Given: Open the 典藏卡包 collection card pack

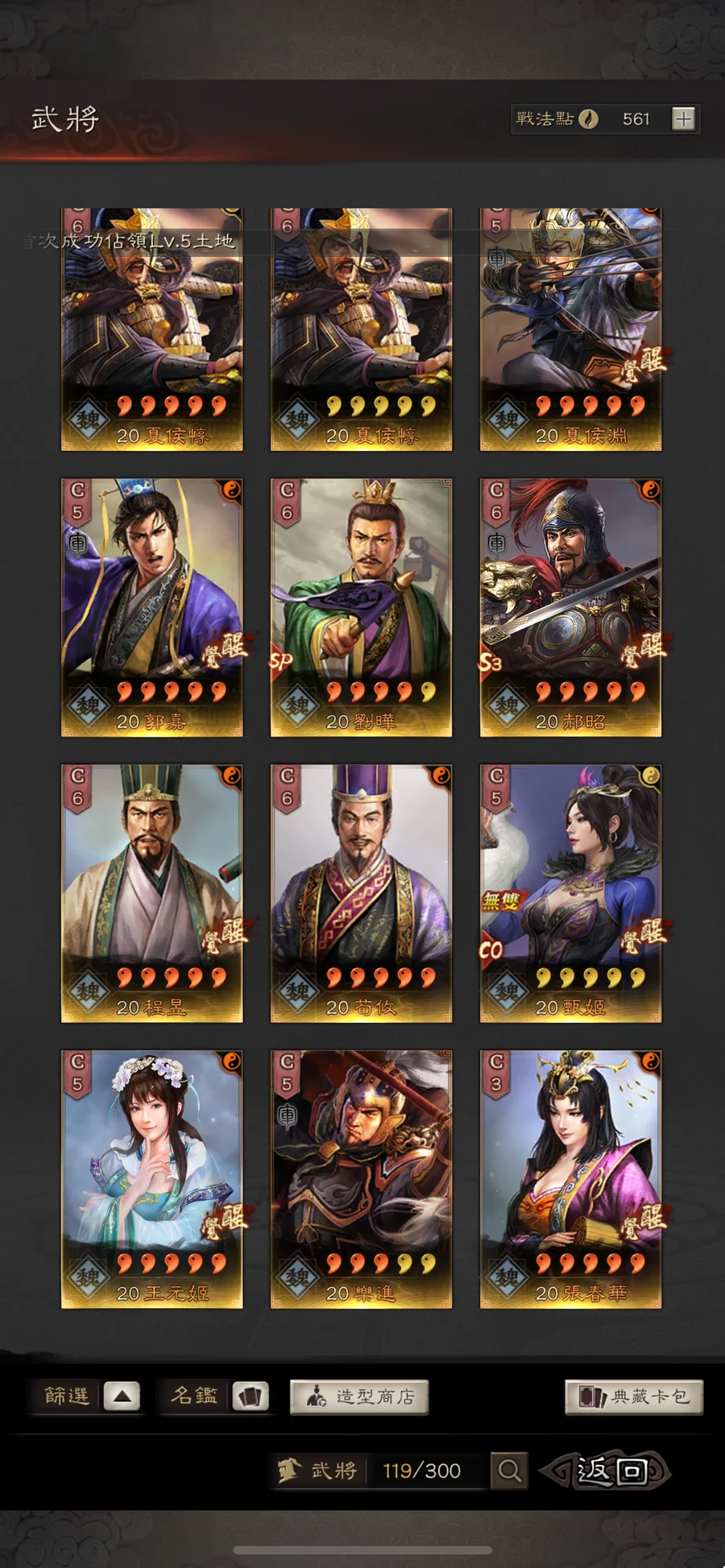Looking at the screenshot, I should pos(634,1396).
